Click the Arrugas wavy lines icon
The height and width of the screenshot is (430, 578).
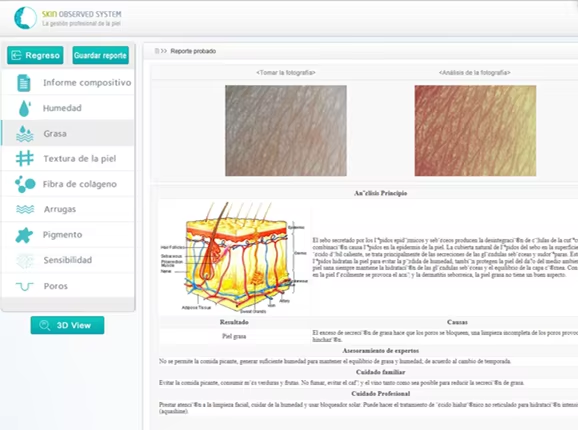25,209
